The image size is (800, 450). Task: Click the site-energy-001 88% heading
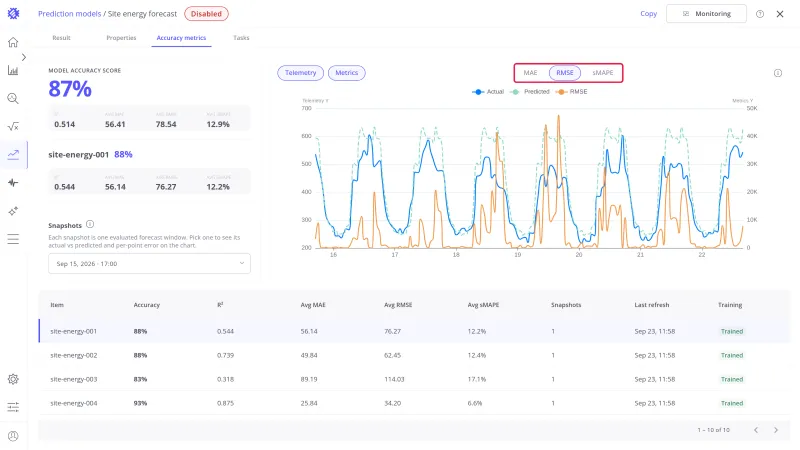pos(90,154)
